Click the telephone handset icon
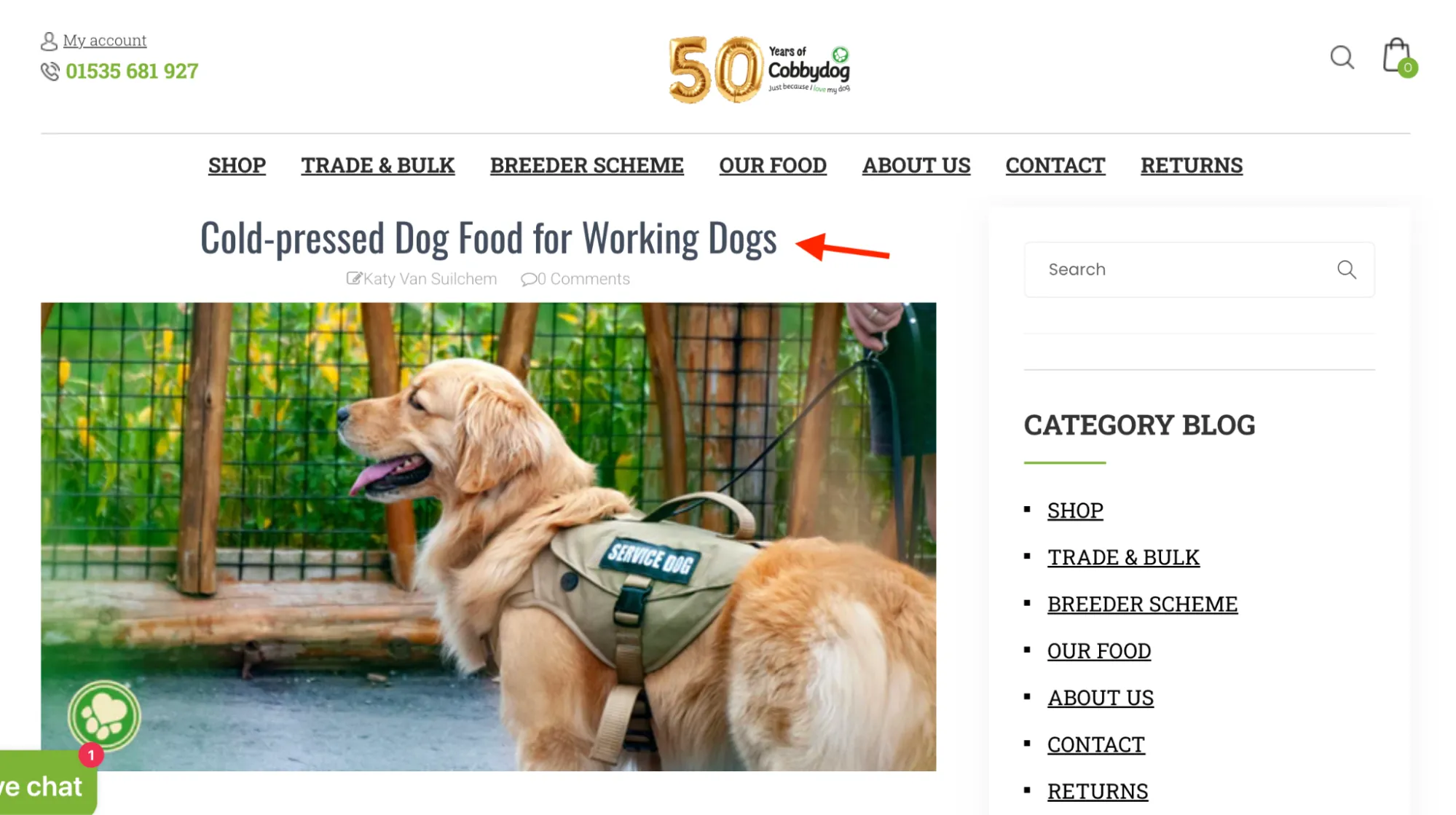 [50, 71]
